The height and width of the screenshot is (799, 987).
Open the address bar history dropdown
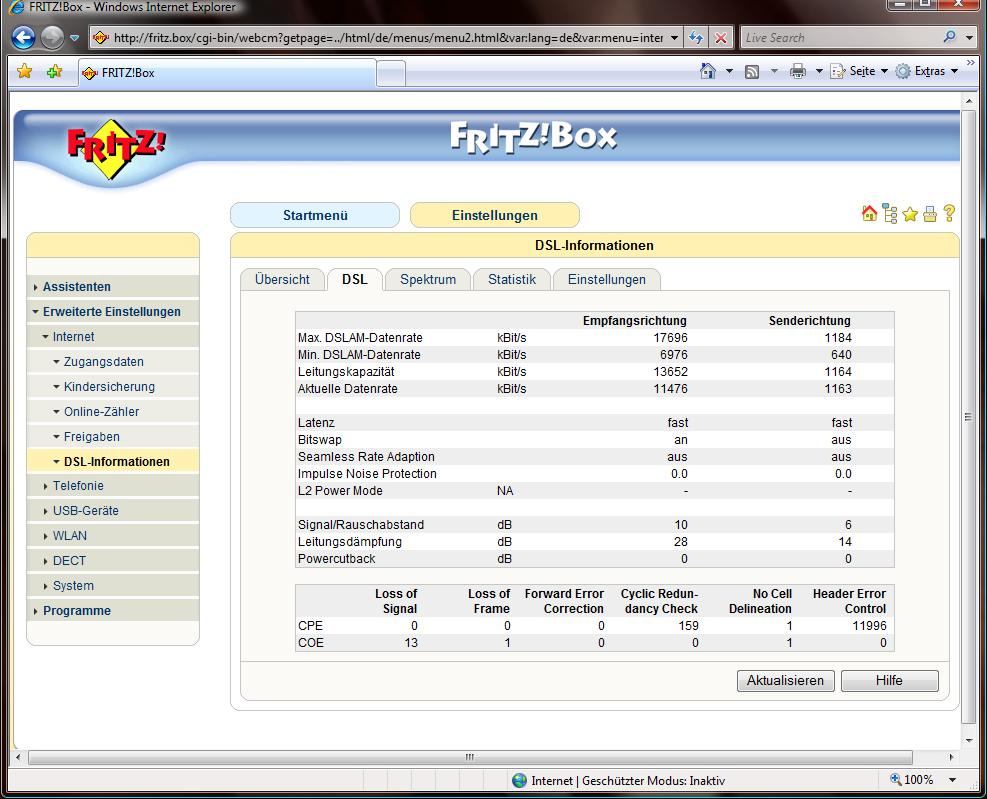(x=674, y=38)
